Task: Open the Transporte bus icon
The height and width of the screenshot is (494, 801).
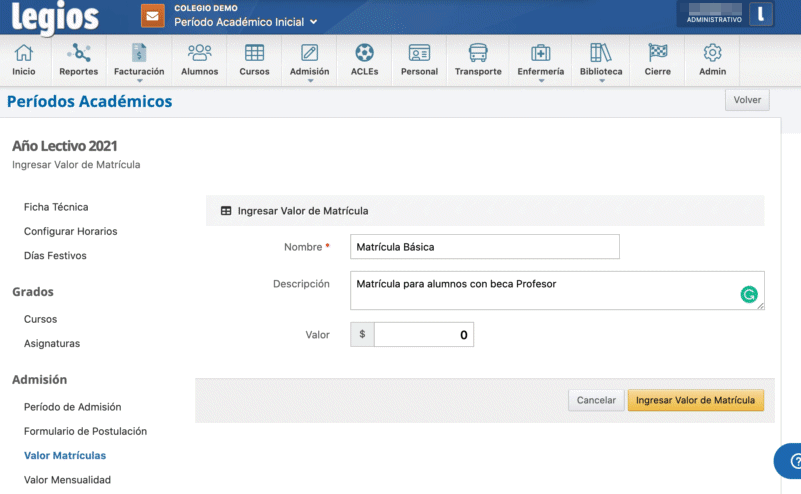Action: point(478,54)
